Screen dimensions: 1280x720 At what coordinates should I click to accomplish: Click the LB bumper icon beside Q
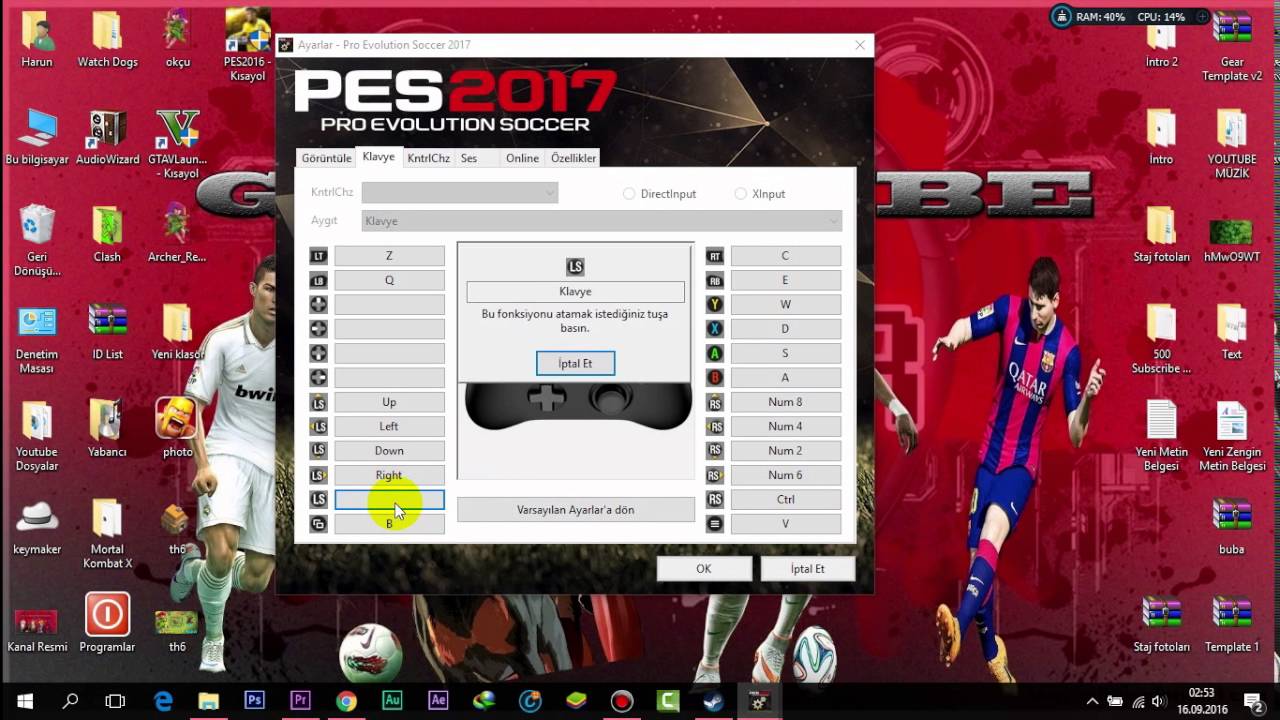point(318,281)
